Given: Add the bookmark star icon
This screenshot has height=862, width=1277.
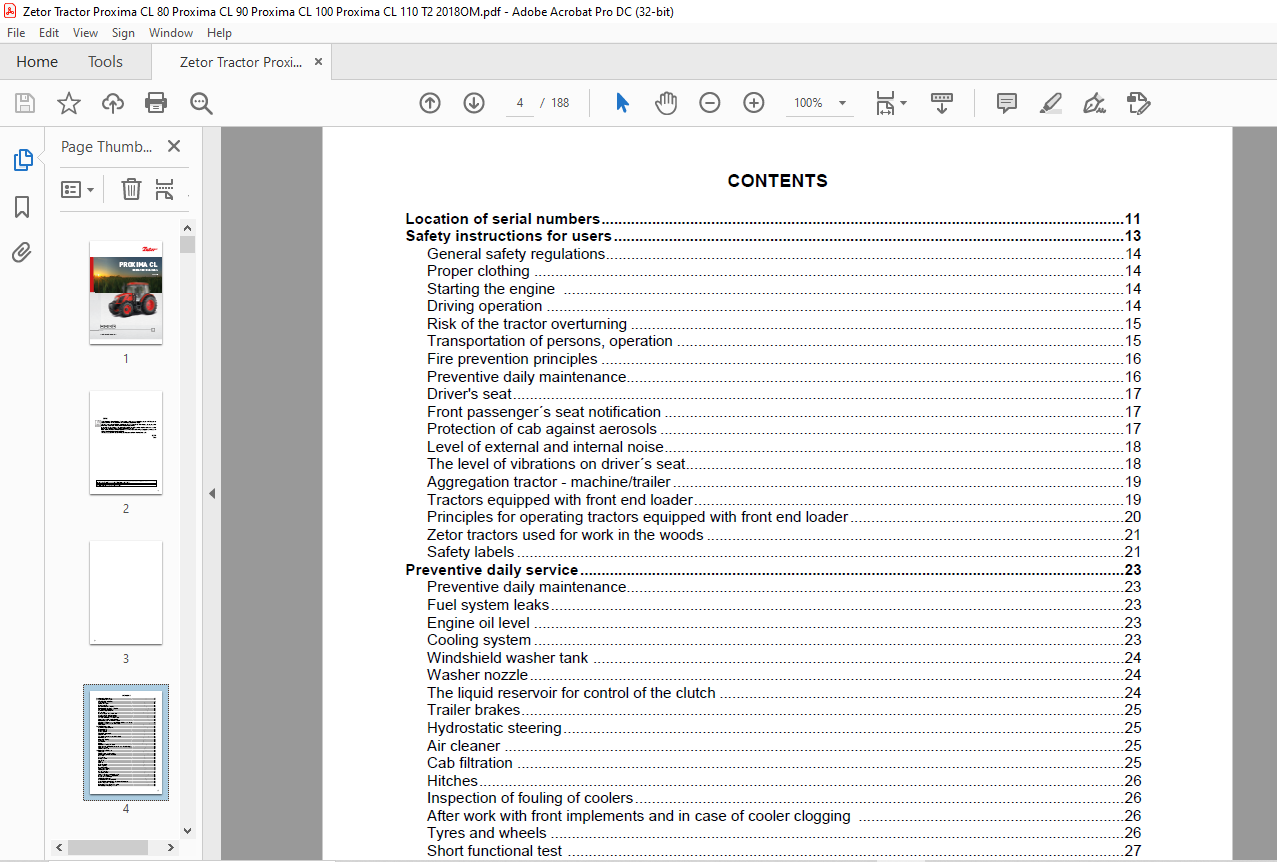Looking at the screenshot, I should tap(68, 103).
